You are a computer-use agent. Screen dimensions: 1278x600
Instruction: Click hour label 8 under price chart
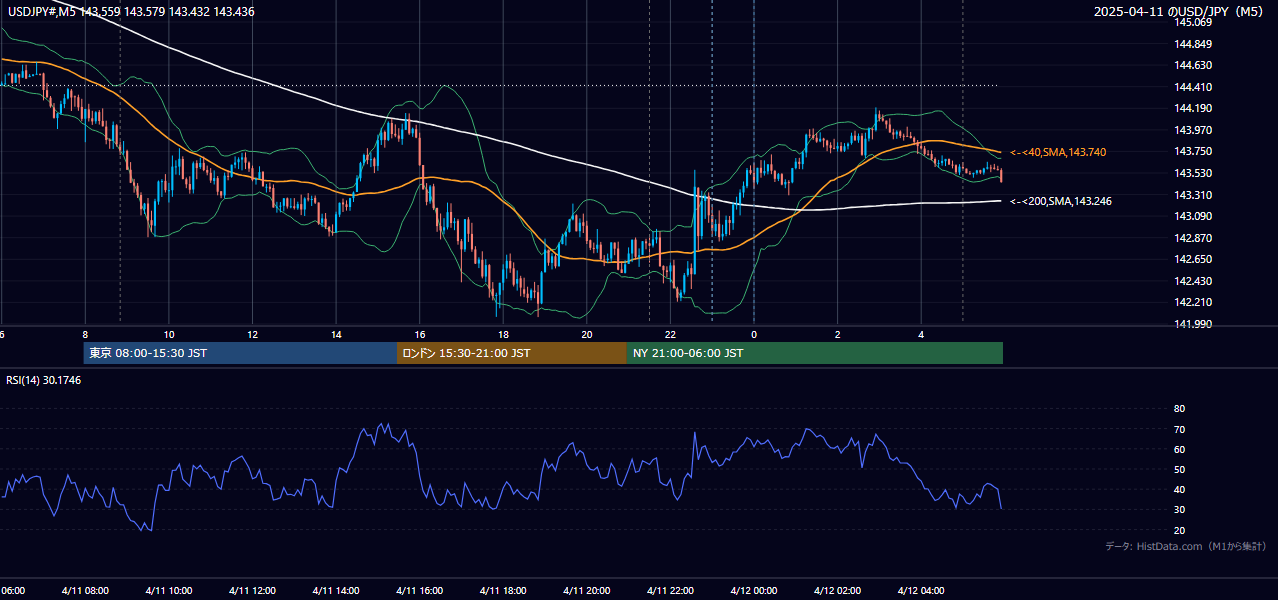point(86,334)
